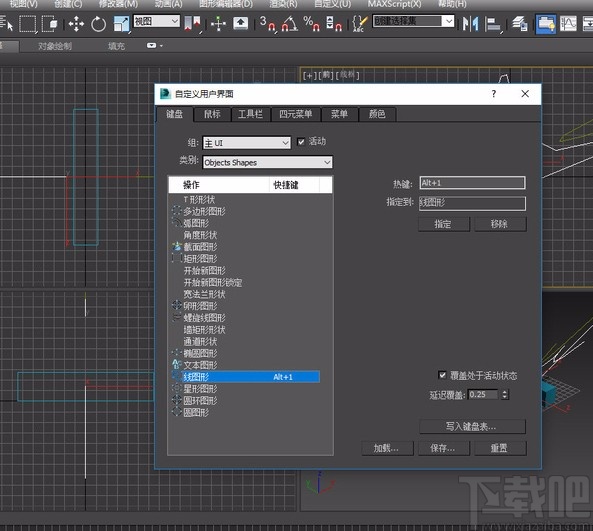Click the 移除 button
This screenshot has width=593, height=531.
[500, 224]
